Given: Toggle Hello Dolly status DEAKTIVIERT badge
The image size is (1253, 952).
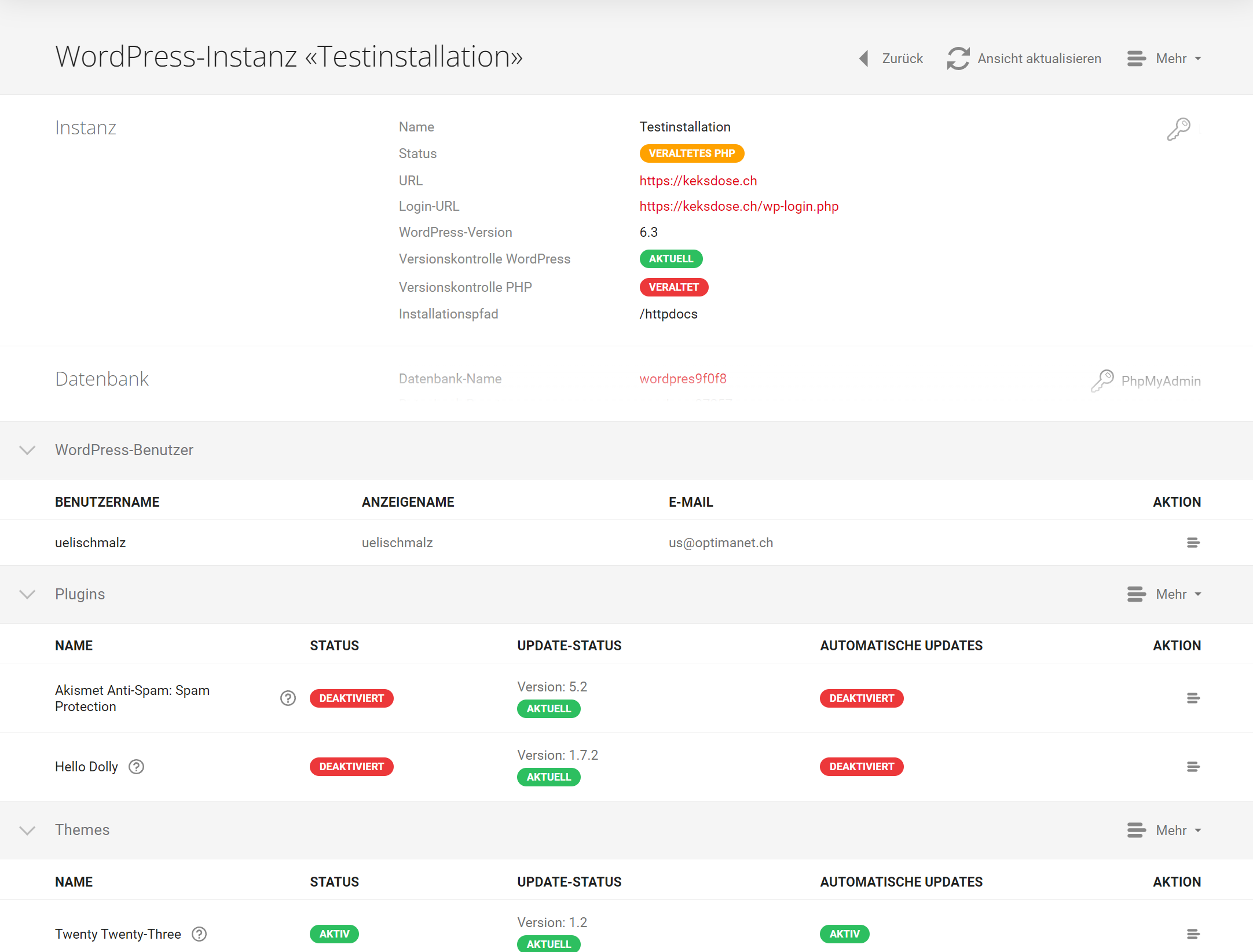Looking at the screenshot, I should tap(351, 767).
